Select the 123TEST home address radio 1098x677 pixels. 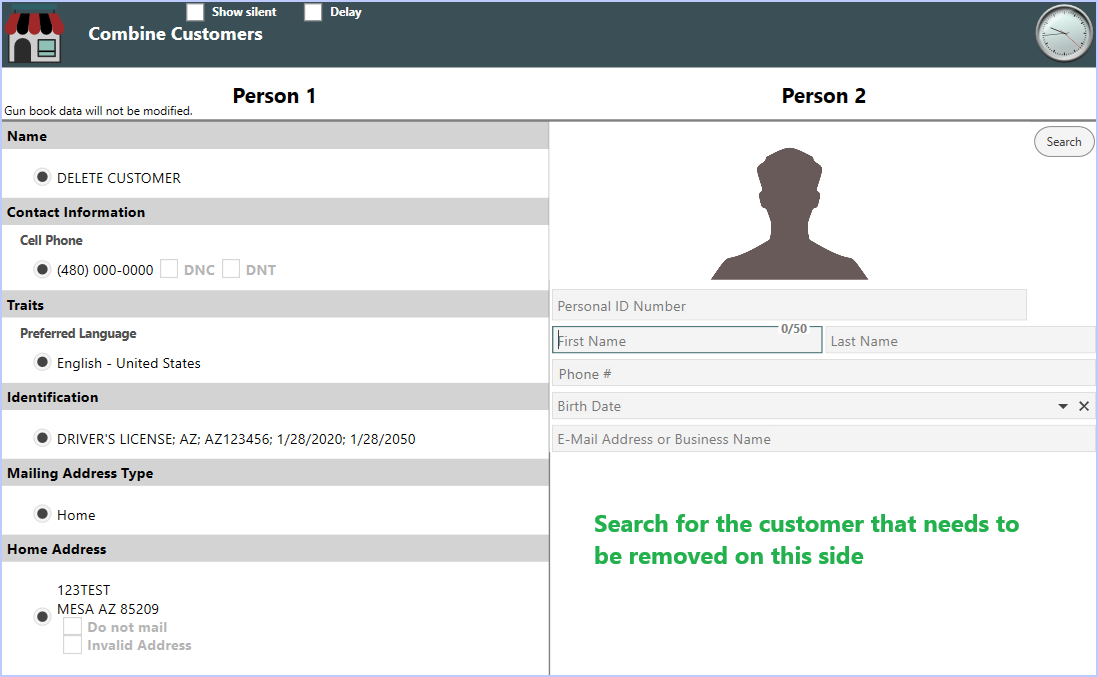coord(42,617)
